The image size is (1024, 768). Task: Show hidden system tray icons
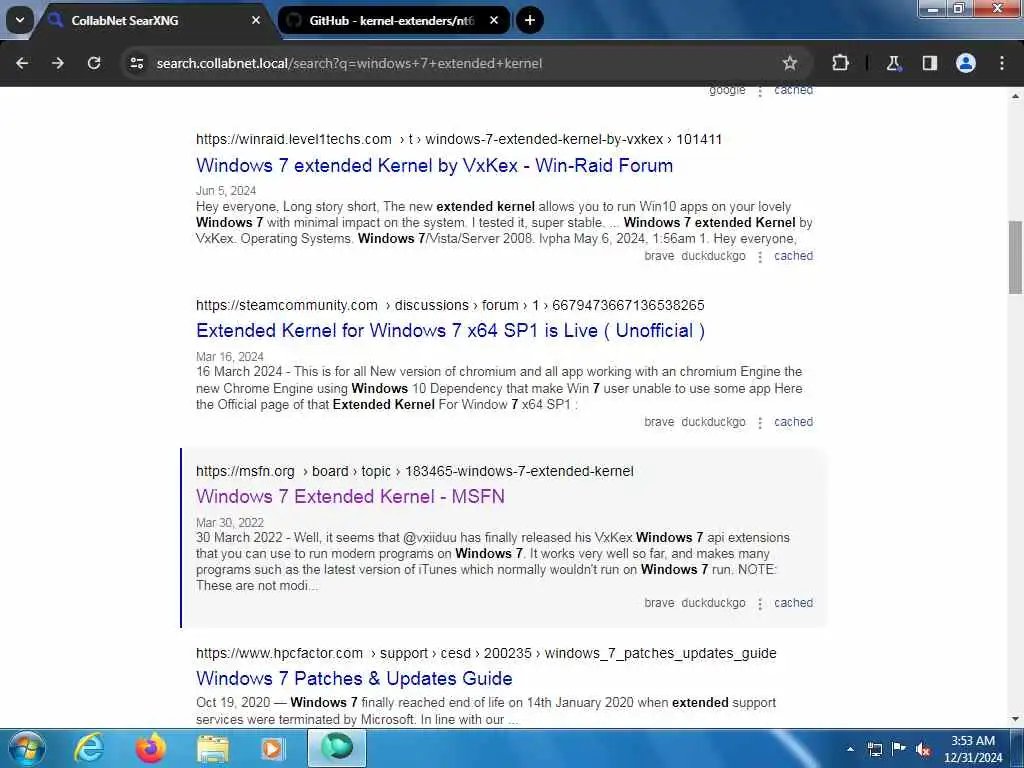[850, 749]
